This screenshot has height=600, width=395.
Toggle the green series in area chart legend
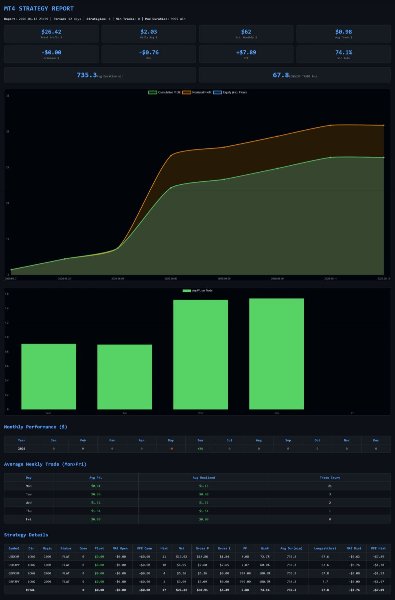coord(164,92)
